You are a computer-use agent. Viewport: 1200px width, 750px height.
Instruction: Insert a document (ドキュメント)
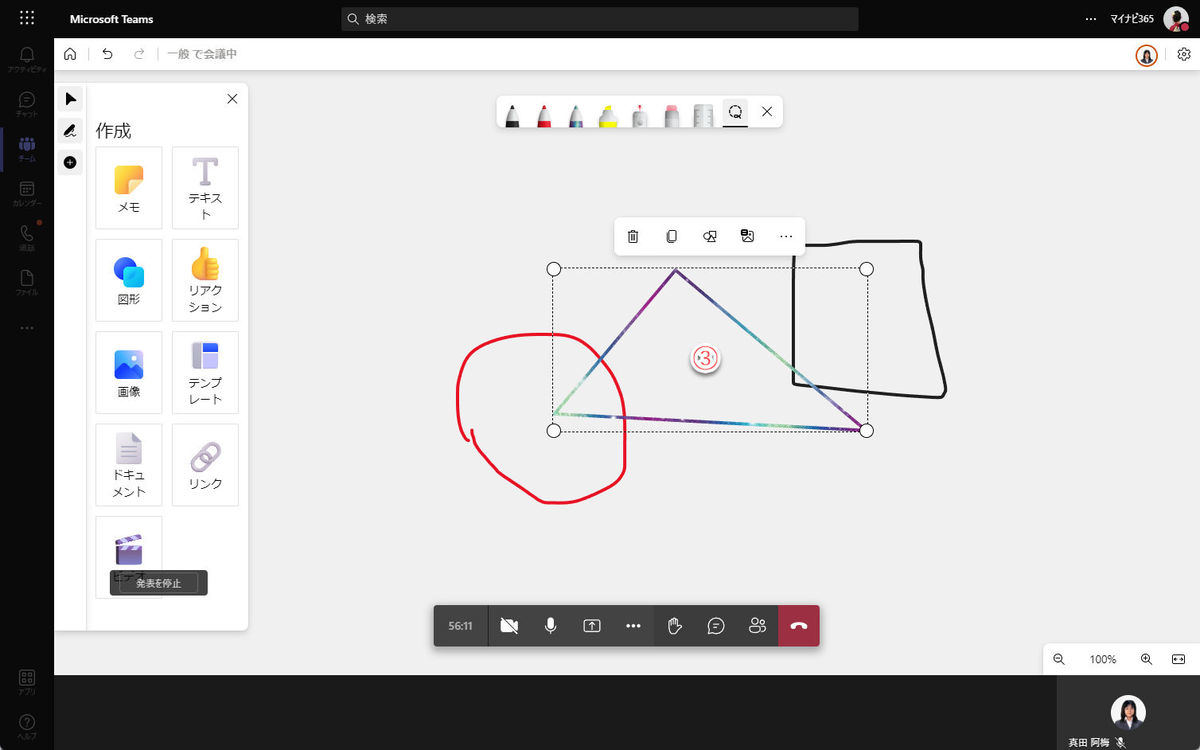(x=129, y=465)
